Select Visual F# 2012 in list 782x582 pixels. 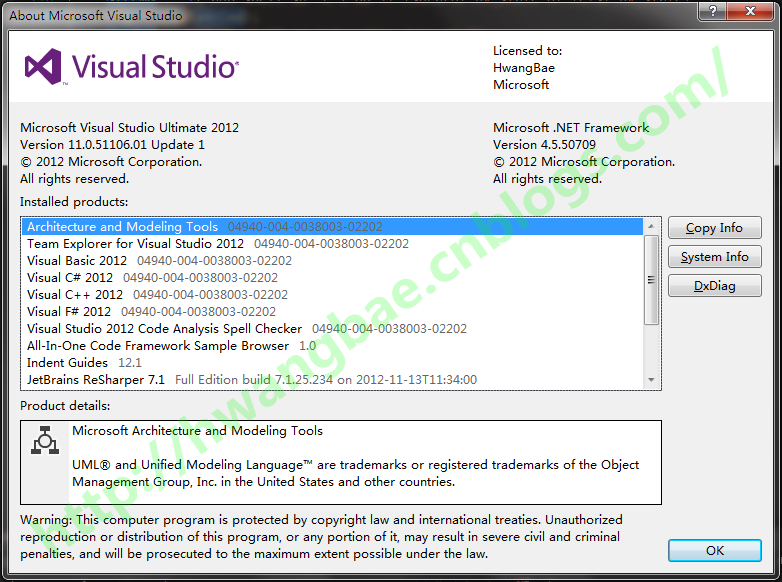tap(333, 311)
